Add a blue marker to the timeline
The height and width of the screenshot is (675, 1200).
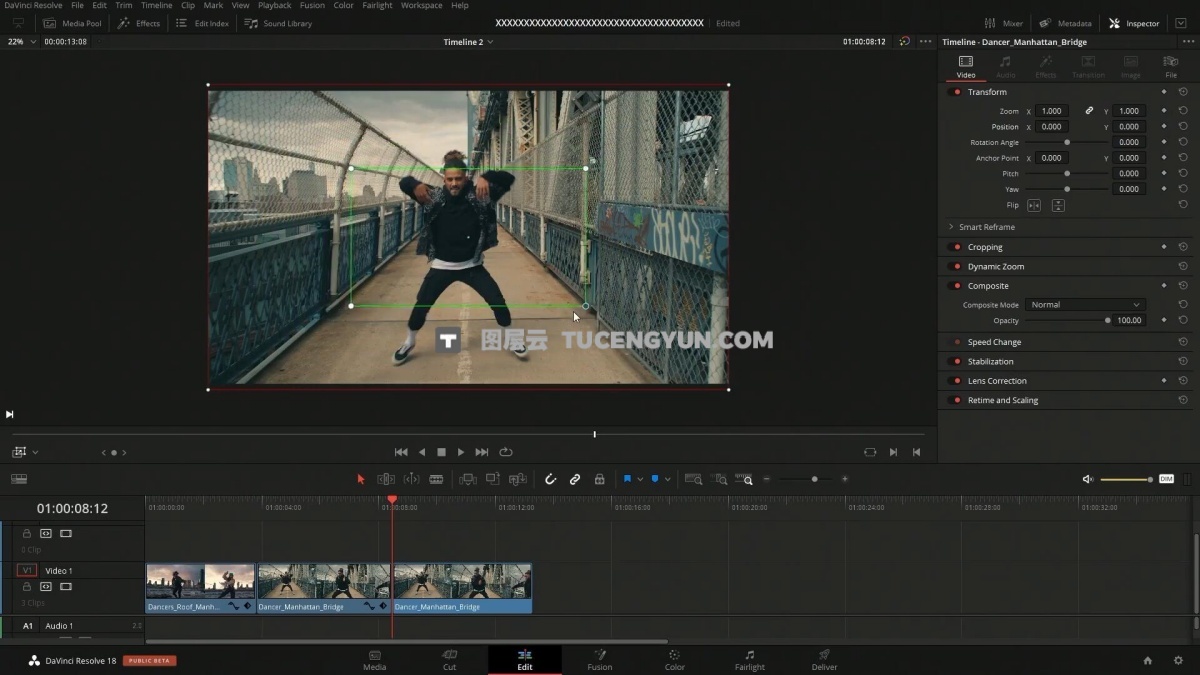pos(655,479)
